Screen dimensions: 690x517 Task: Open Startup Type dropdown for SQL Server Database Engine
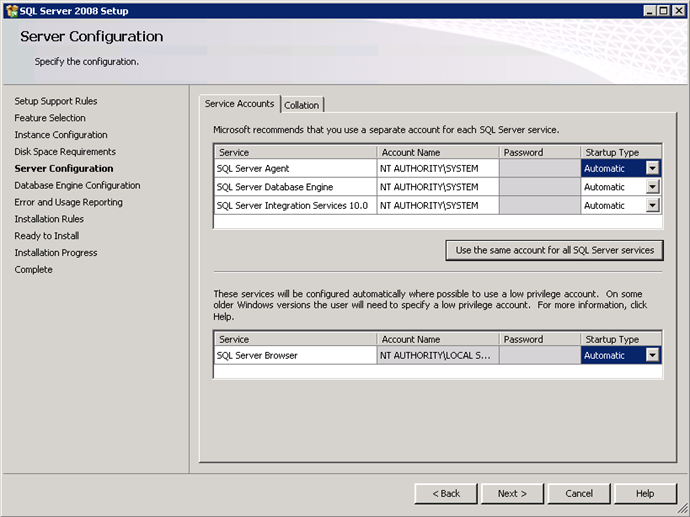tap(653, 187)
